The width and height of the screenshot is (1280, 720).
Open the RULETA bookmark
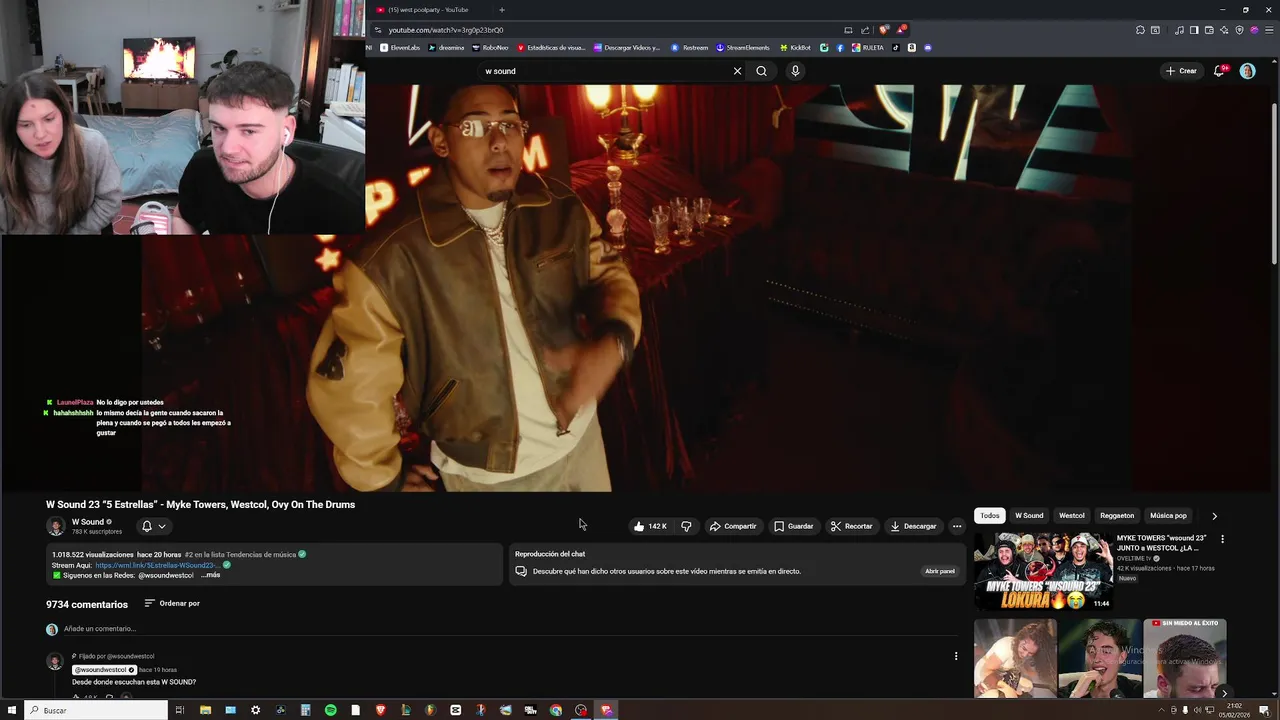pos(868,47)
